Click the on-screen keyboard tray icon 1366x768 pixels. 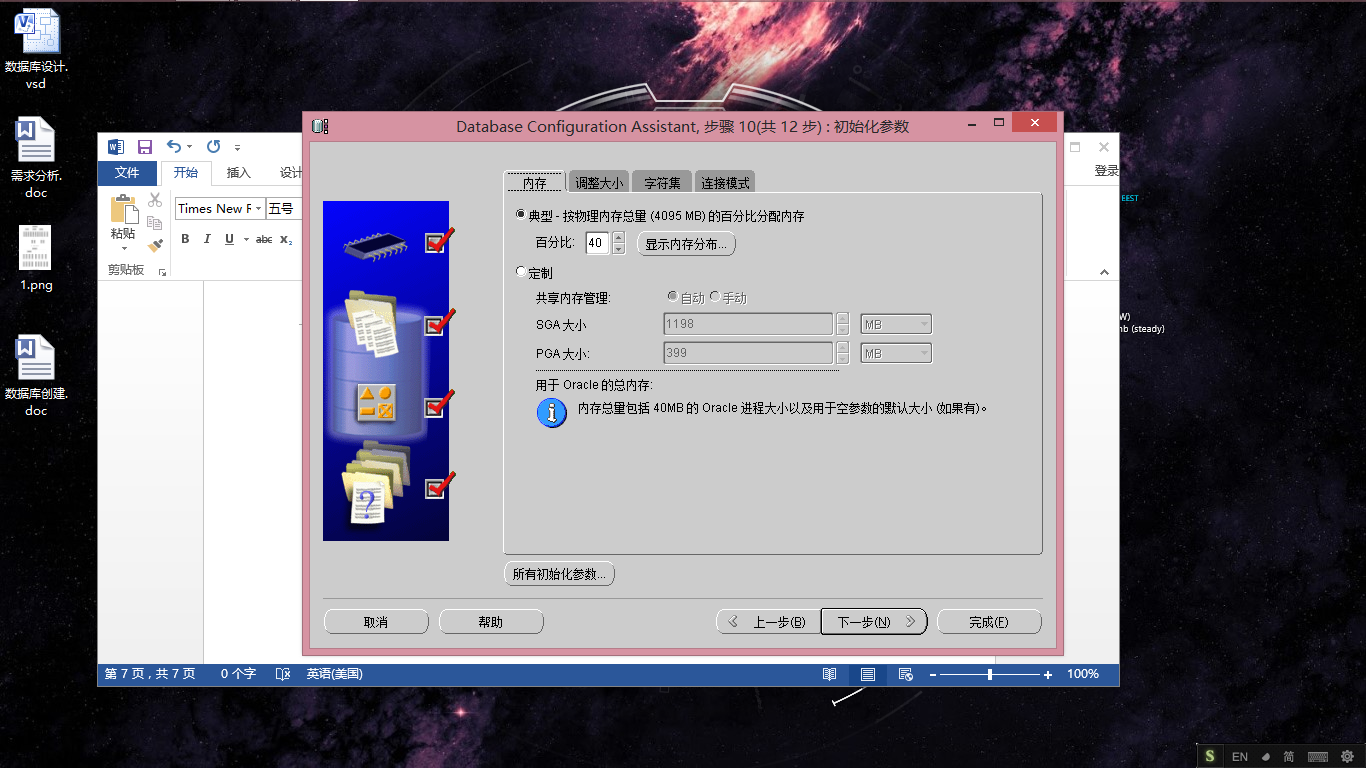(1318, 757)
